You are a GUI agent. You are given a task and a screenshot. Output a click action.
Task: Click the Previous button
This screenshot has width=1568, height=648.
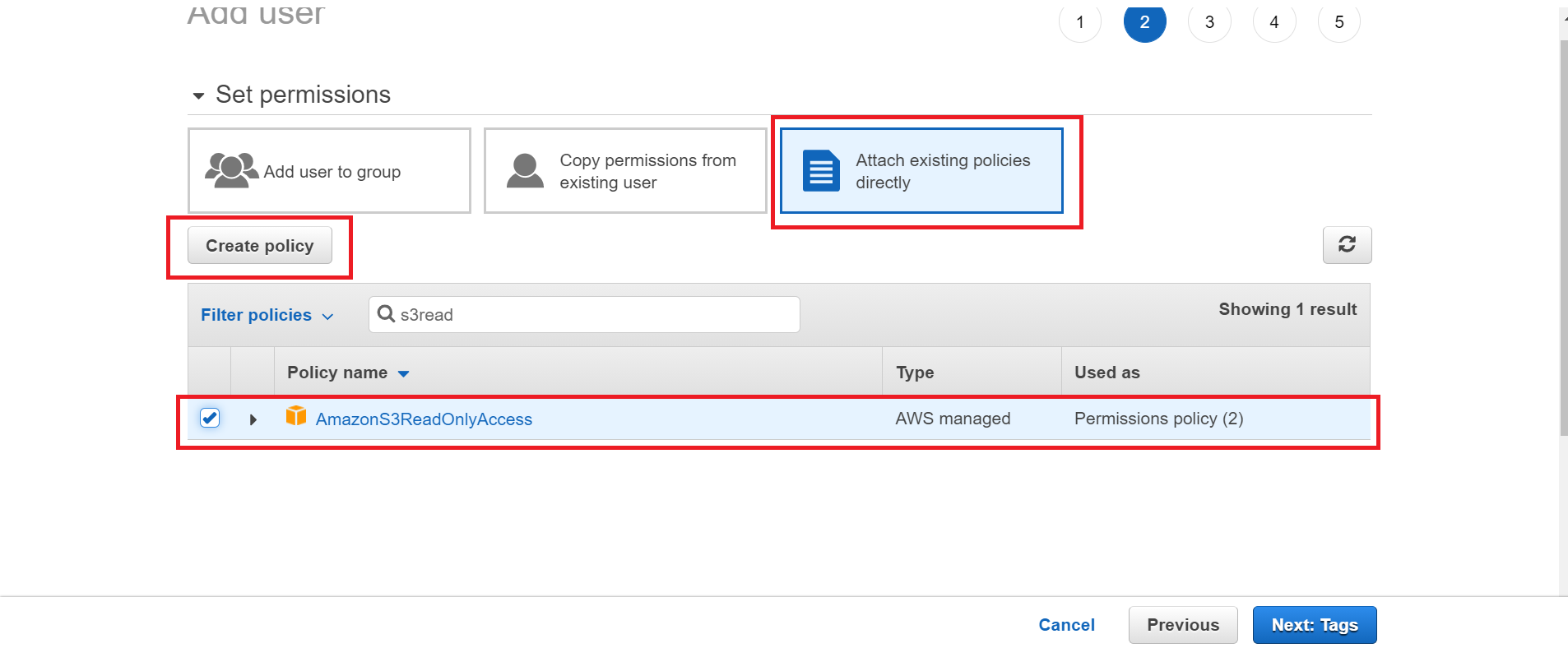1182,625
